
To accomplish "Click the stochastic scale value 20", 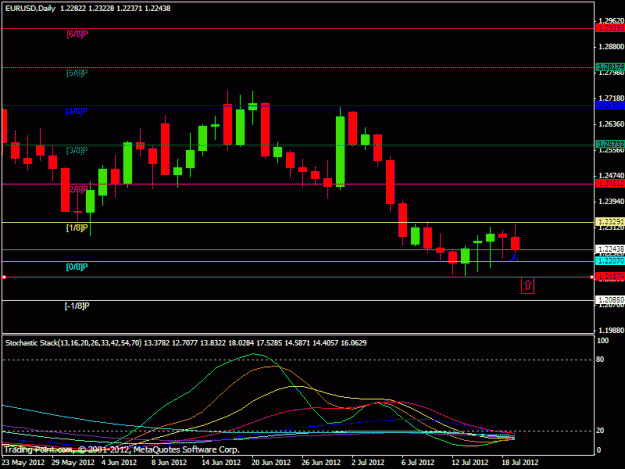I will 600,430.
